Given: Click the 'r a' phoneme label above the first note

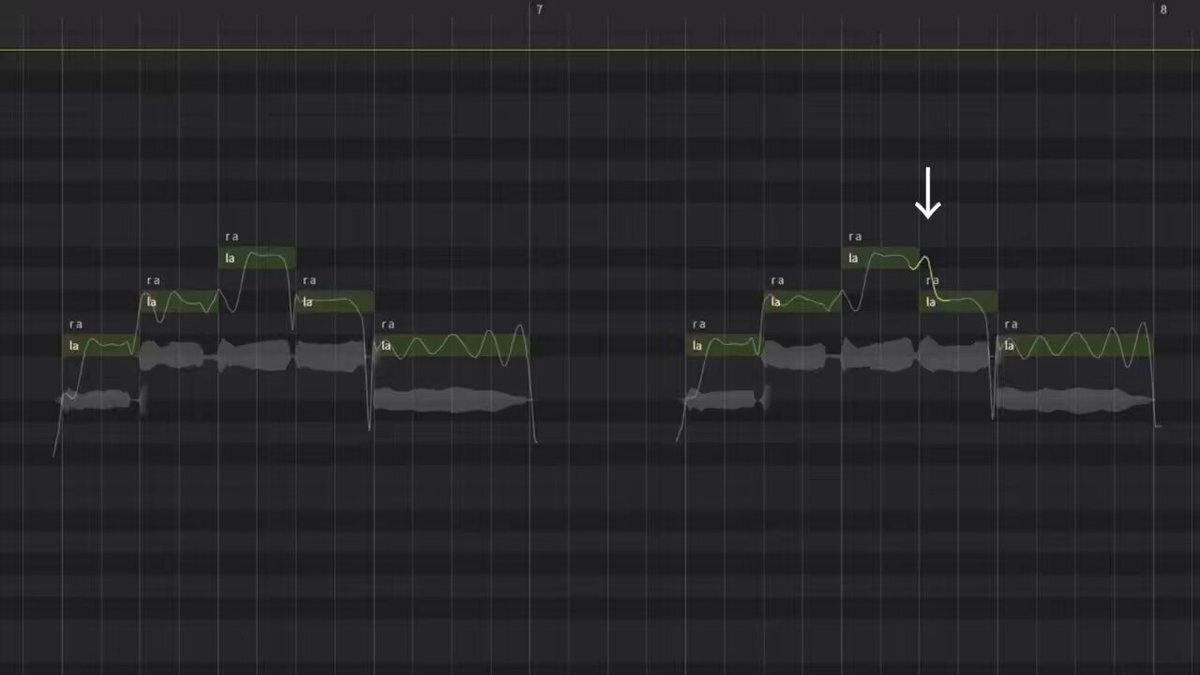Looking at the screenshot, I should click(x=76, y=324).
